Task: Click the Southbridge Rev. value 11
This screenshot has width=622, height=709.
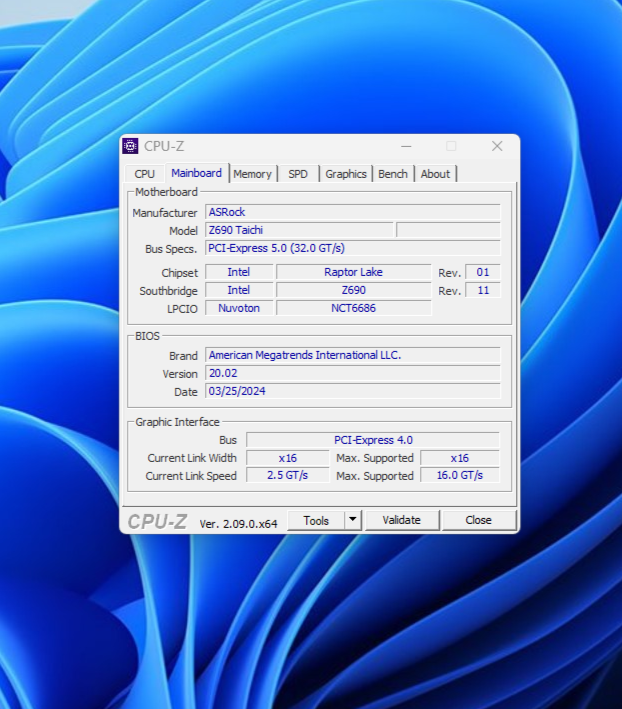Action: (x=483, y=290)
